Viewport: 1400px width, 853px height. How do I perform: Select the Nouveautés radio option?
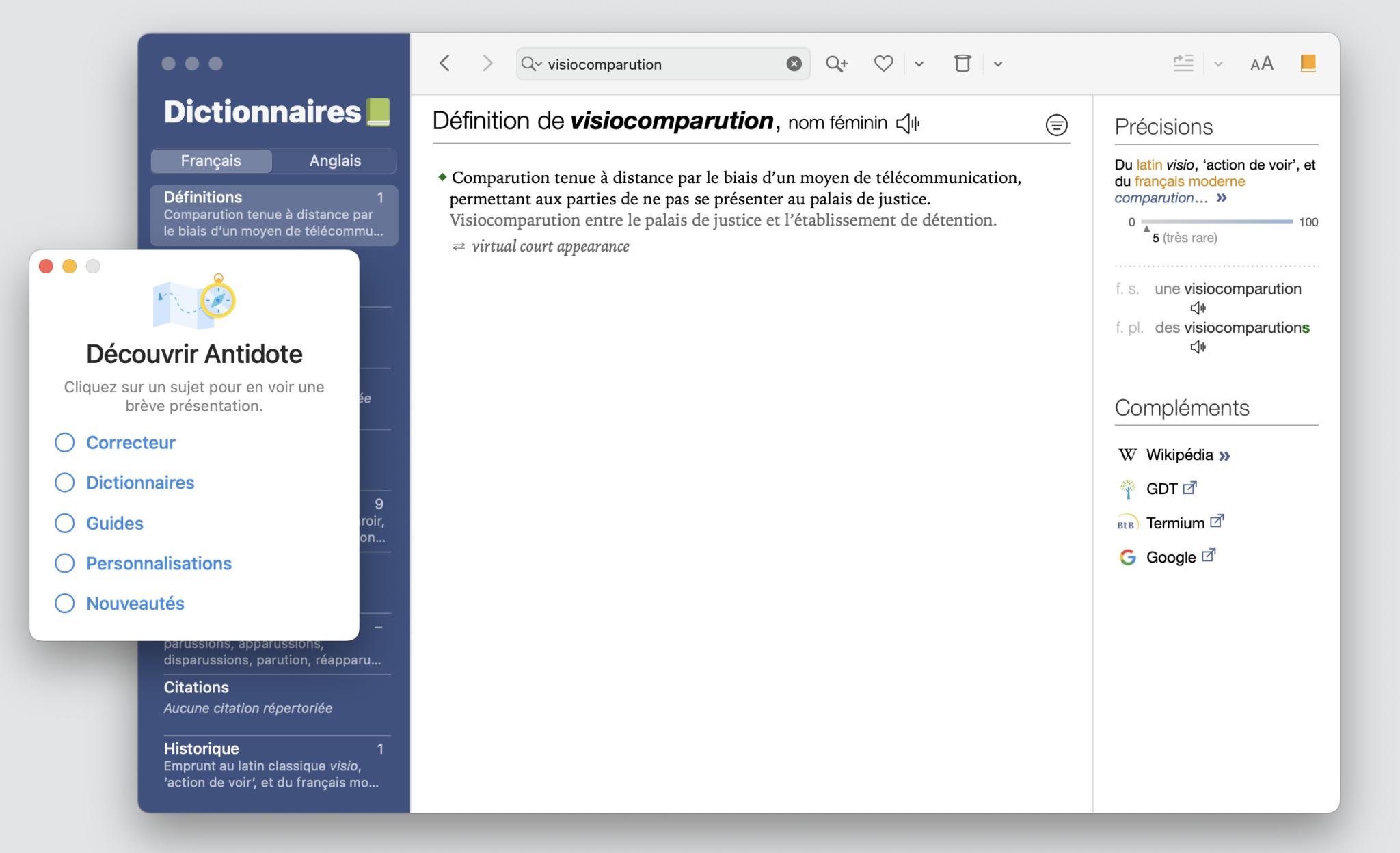click(x=65, y=604)
